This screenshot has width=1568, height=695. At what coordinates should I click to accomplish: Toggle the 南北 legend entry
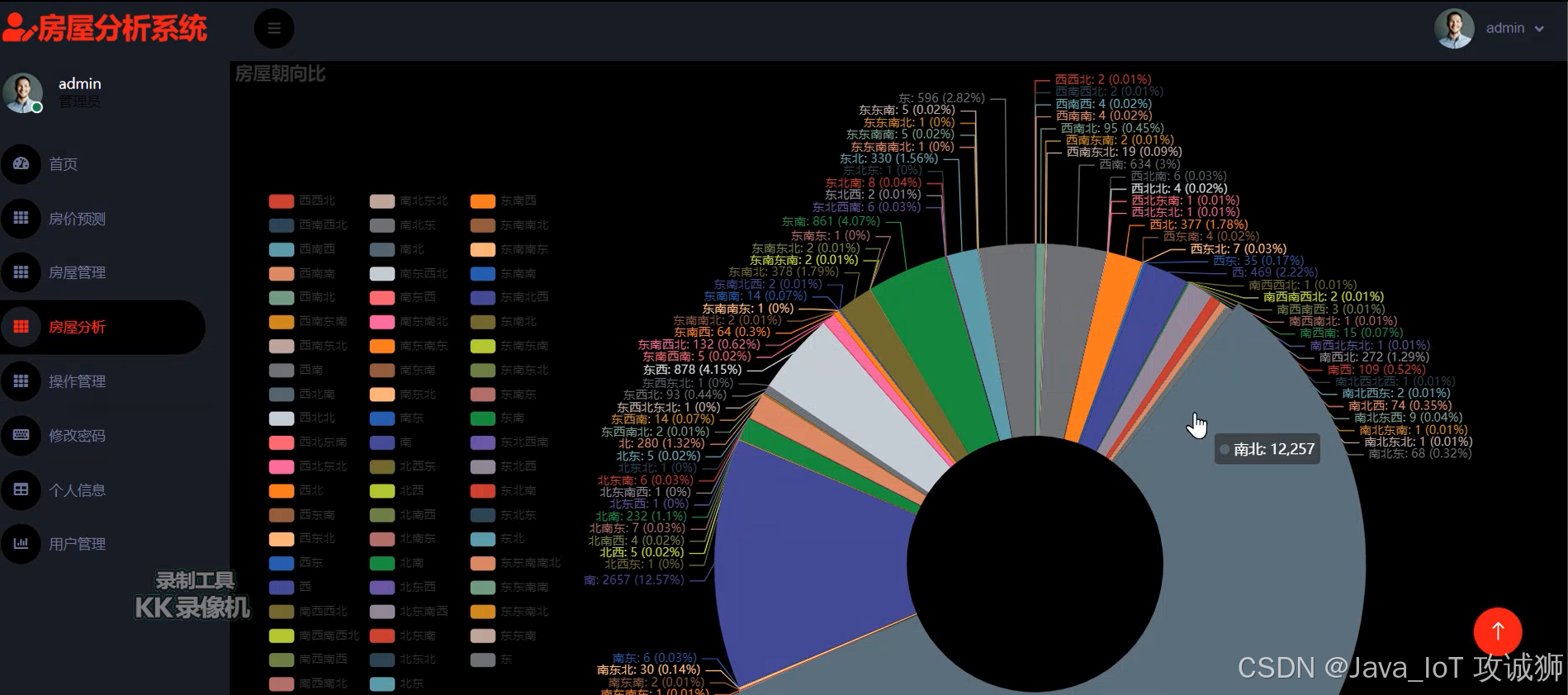(x=396, y=249)
